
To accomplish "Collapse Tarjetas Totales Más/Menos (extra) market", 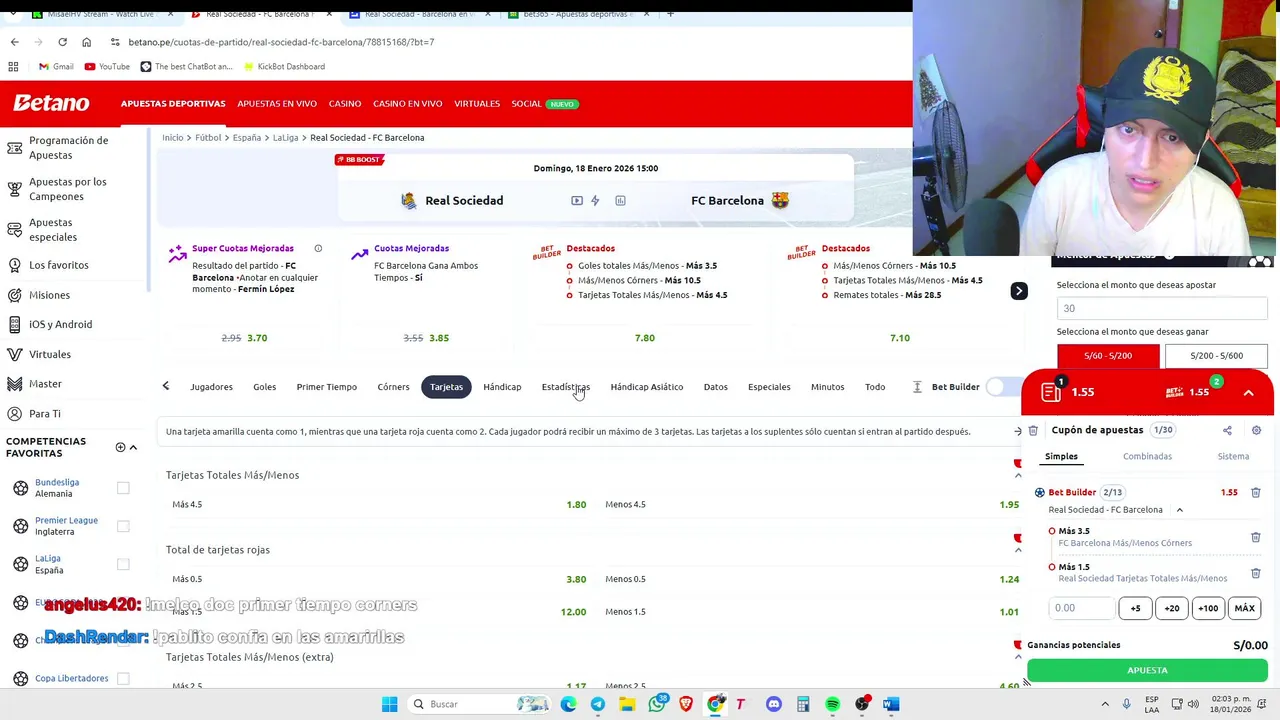I will pyautogui.click(x=1018, y=657).
